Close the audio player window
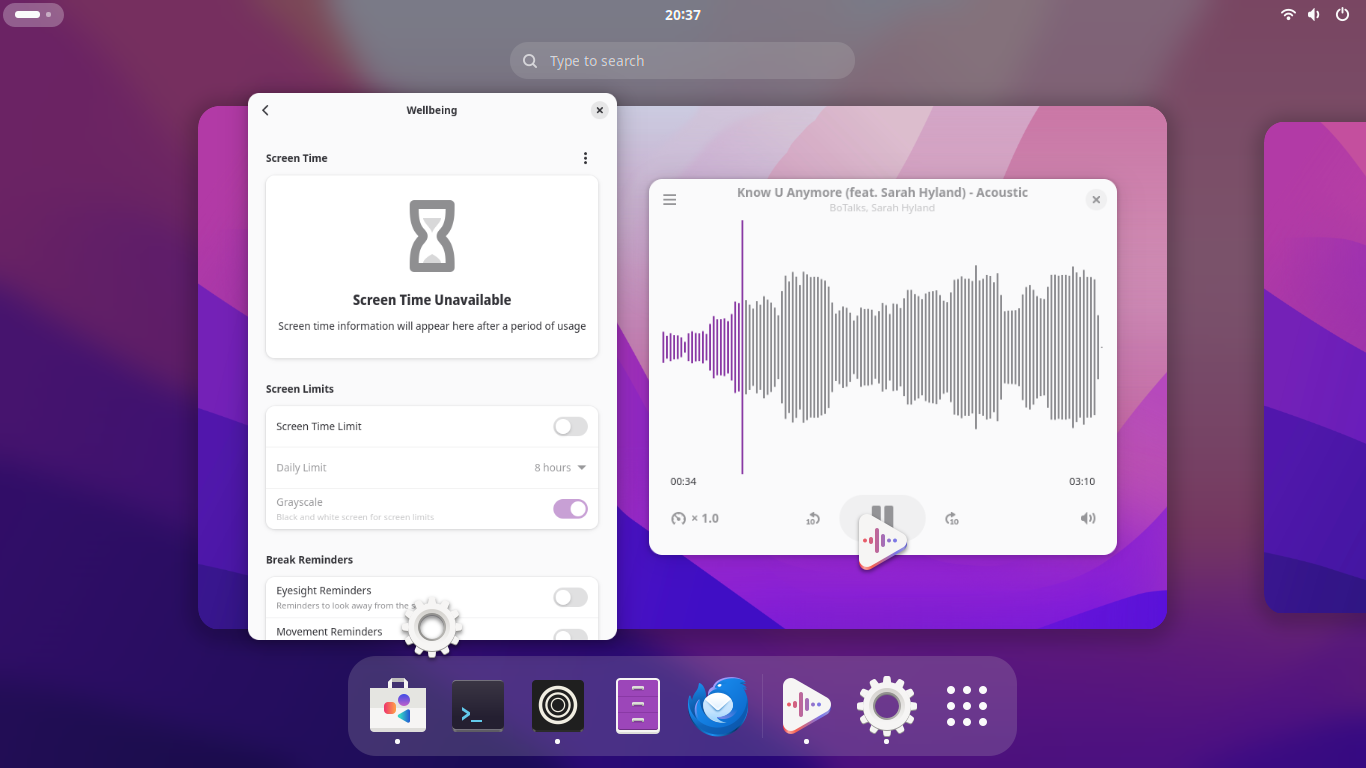Image resolution: width=1366 pixels, height=768 pixels. click(x=1096, y=200)
